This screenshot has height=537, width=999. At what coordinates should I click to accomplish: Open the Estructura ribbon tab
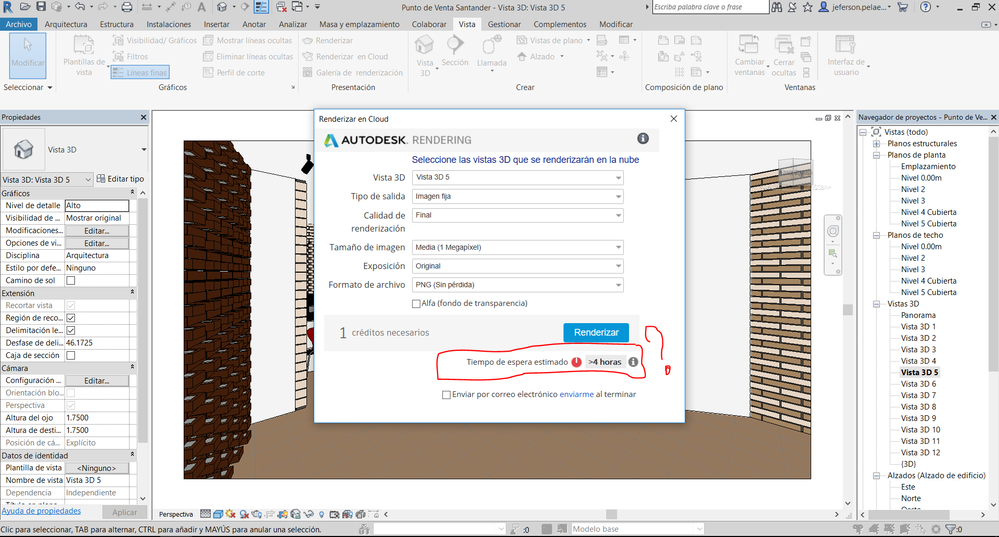point(117,24)
